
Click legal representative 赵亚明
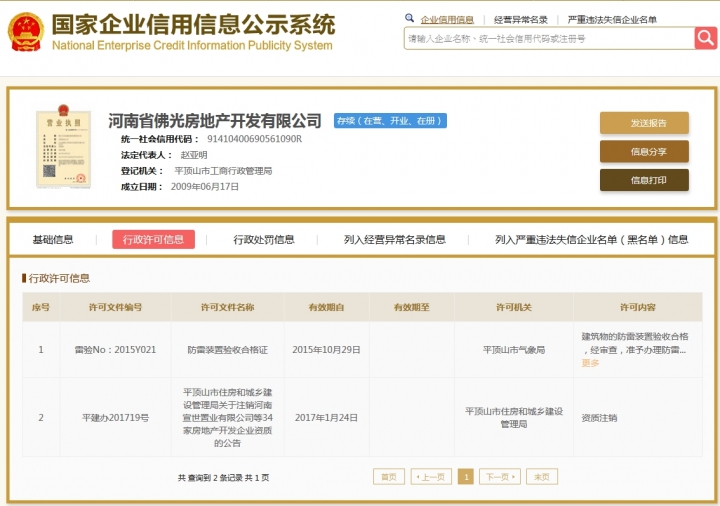click(194, 155)
